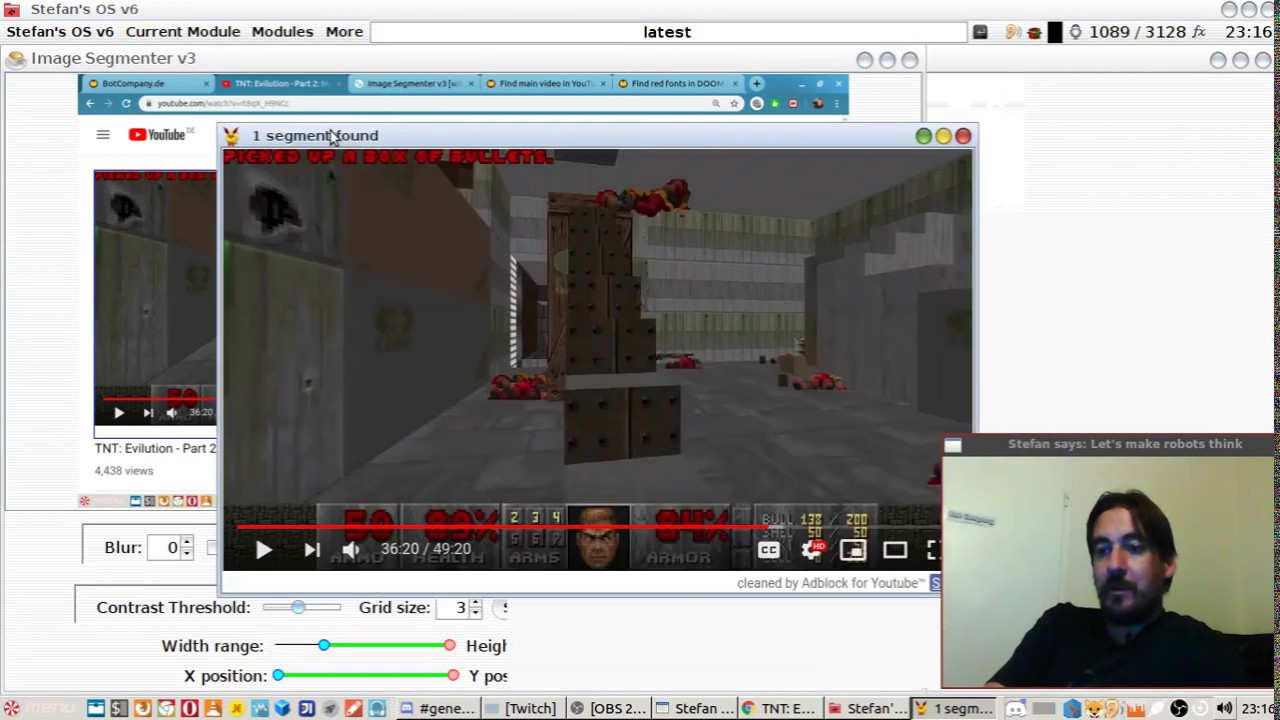Image resolution: width=1280 pixels, height=720 pixels.
Task: Select the Find red fonts in DOOM tab
Action: [678, 84]
